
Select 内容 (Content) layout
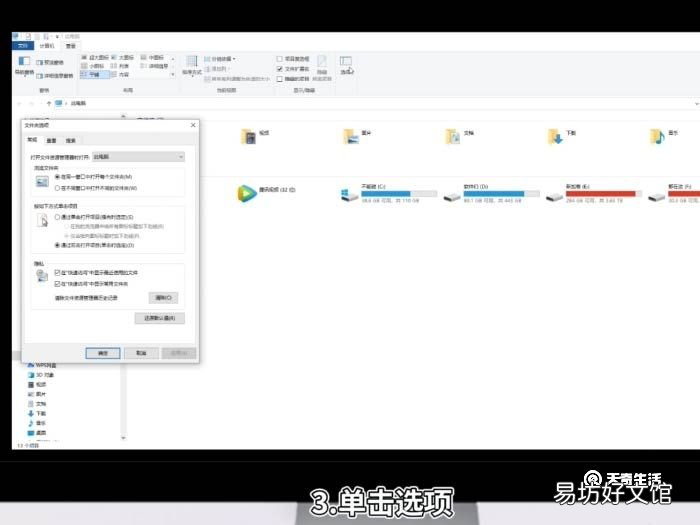(120, 75)
